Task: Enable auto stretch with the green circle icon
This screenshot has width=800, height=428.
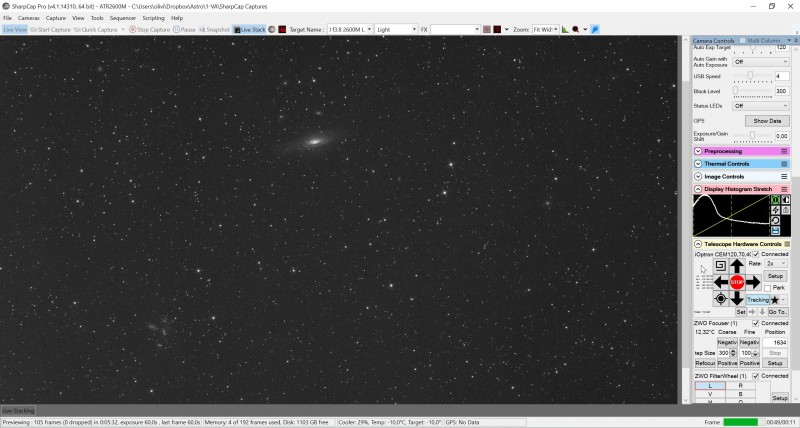Action: tap(776, 200)
